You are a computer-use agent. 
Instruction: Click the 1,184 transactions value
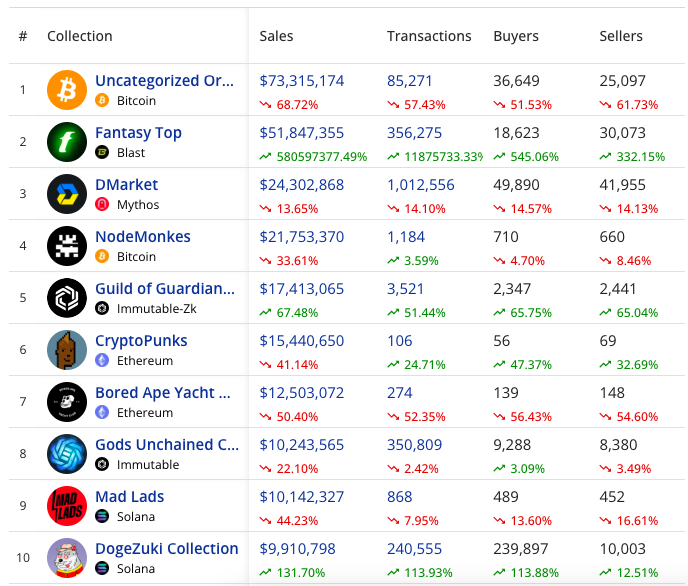[406, 237]
